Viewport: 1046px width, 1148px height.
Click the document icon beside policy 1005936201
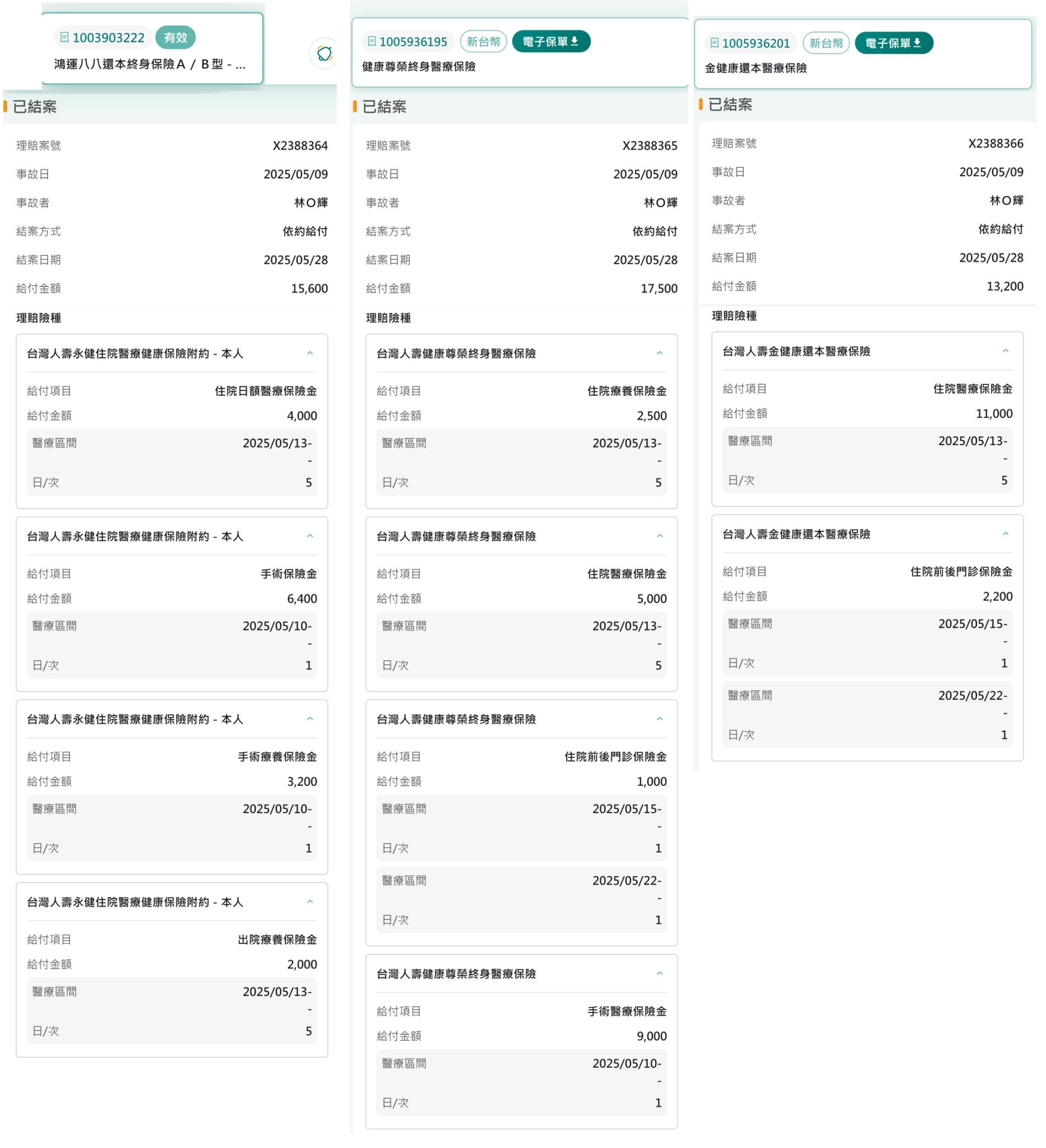(x=714, y=43)
